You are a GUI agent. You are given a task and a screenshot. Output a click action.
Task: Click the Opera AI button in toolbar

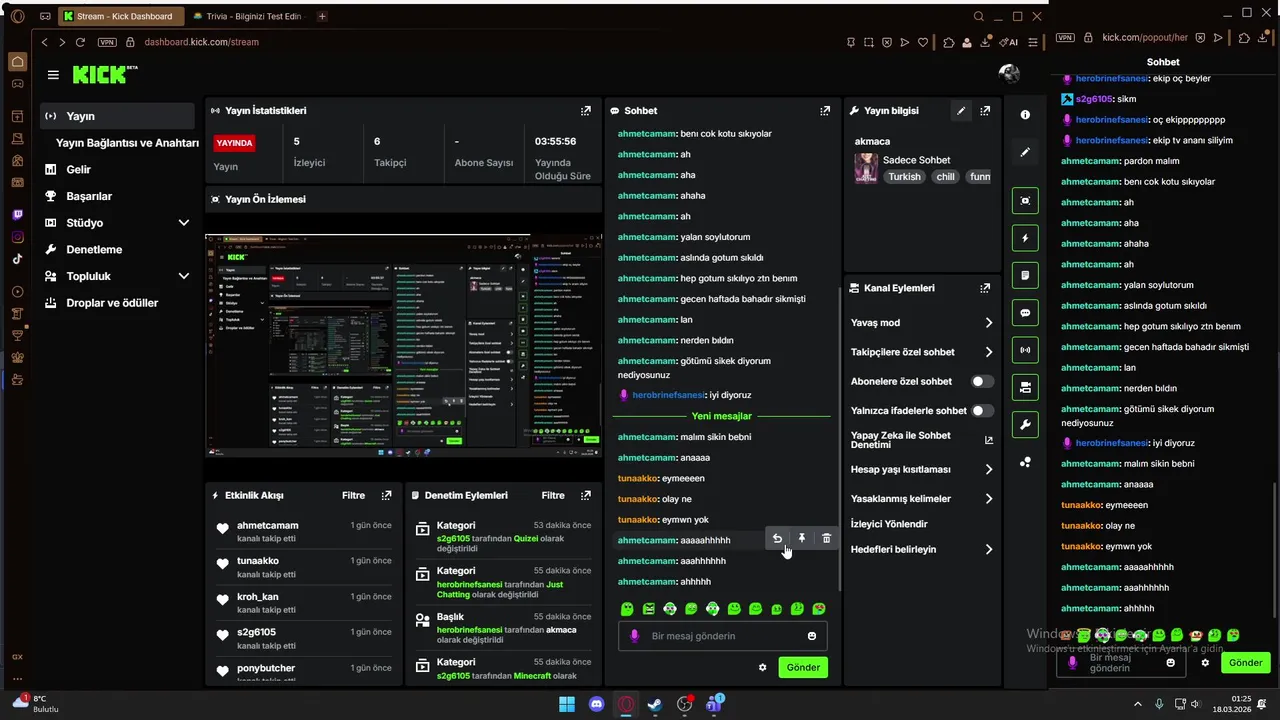(1009, 42)
